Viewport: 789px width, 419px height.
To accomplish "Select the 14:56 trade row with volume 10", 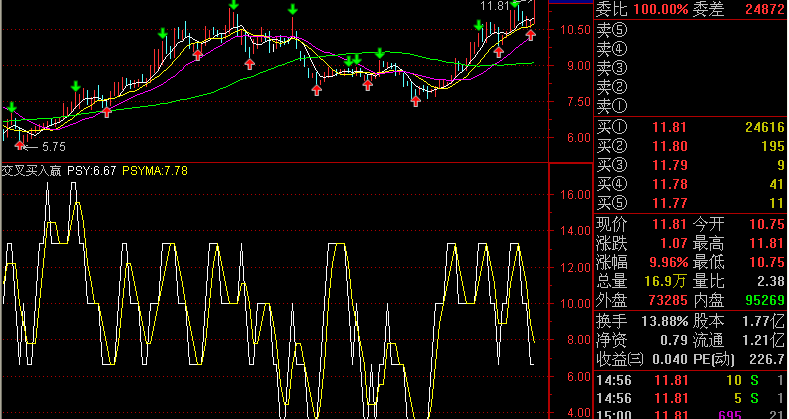I will coord(690,380).
